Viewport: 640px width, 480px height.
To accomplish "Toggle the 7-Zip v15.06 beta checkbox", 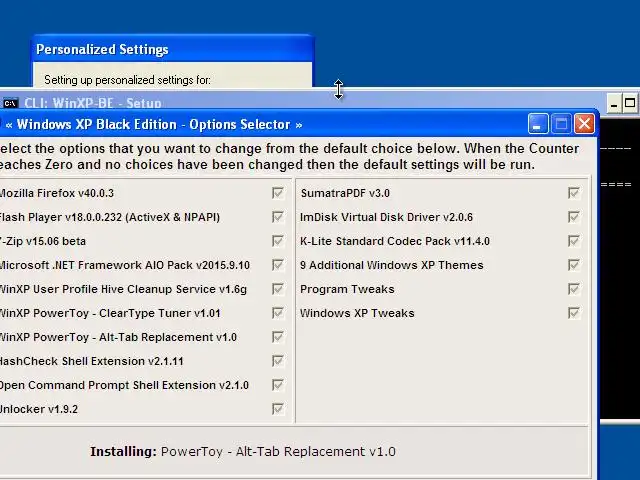I will coord(278,241).
